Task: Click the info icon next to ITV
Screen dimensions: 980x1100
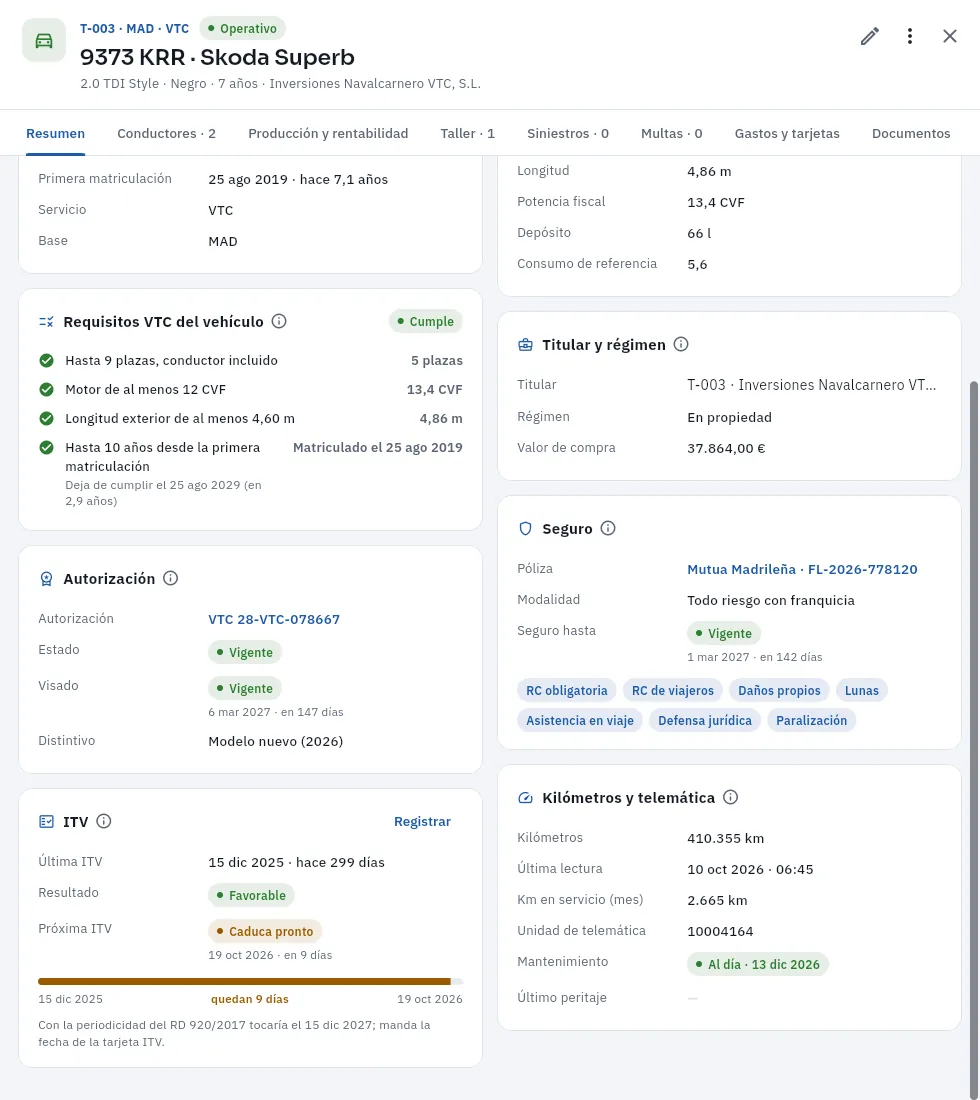Action: click(104, 821)
